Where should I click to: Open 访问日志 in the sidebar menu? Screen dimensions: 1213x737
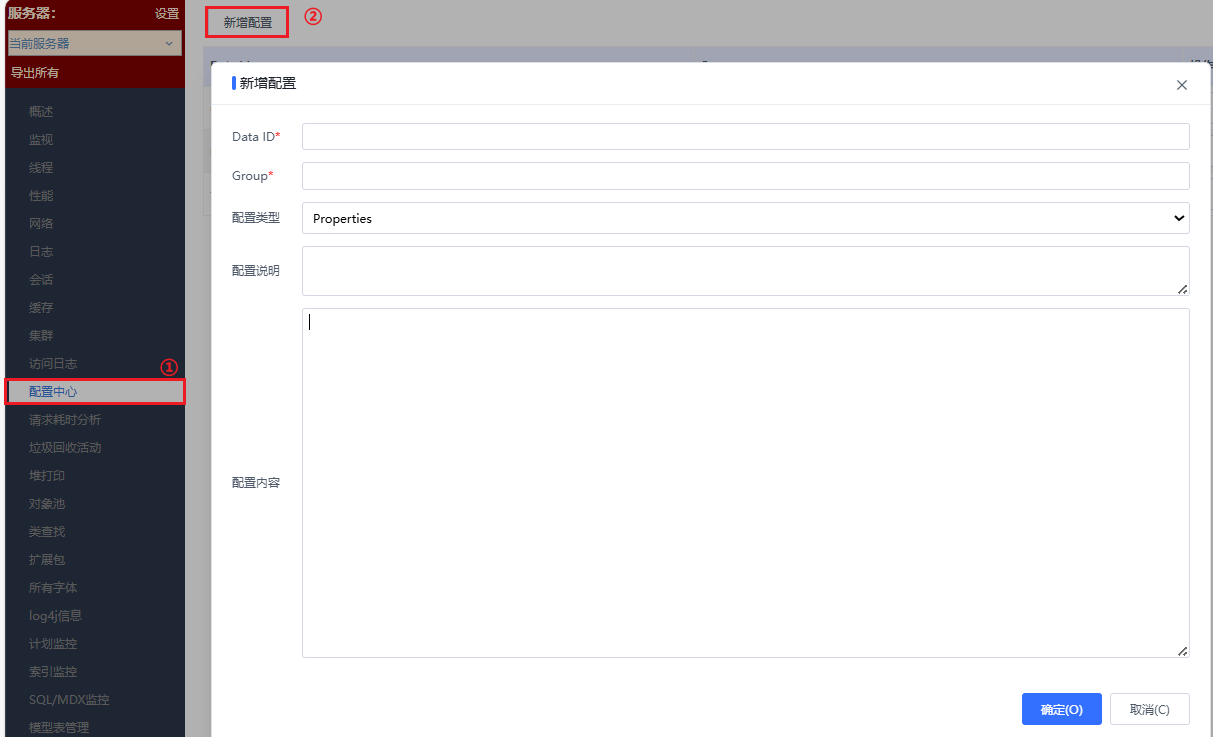click(53, 364)
